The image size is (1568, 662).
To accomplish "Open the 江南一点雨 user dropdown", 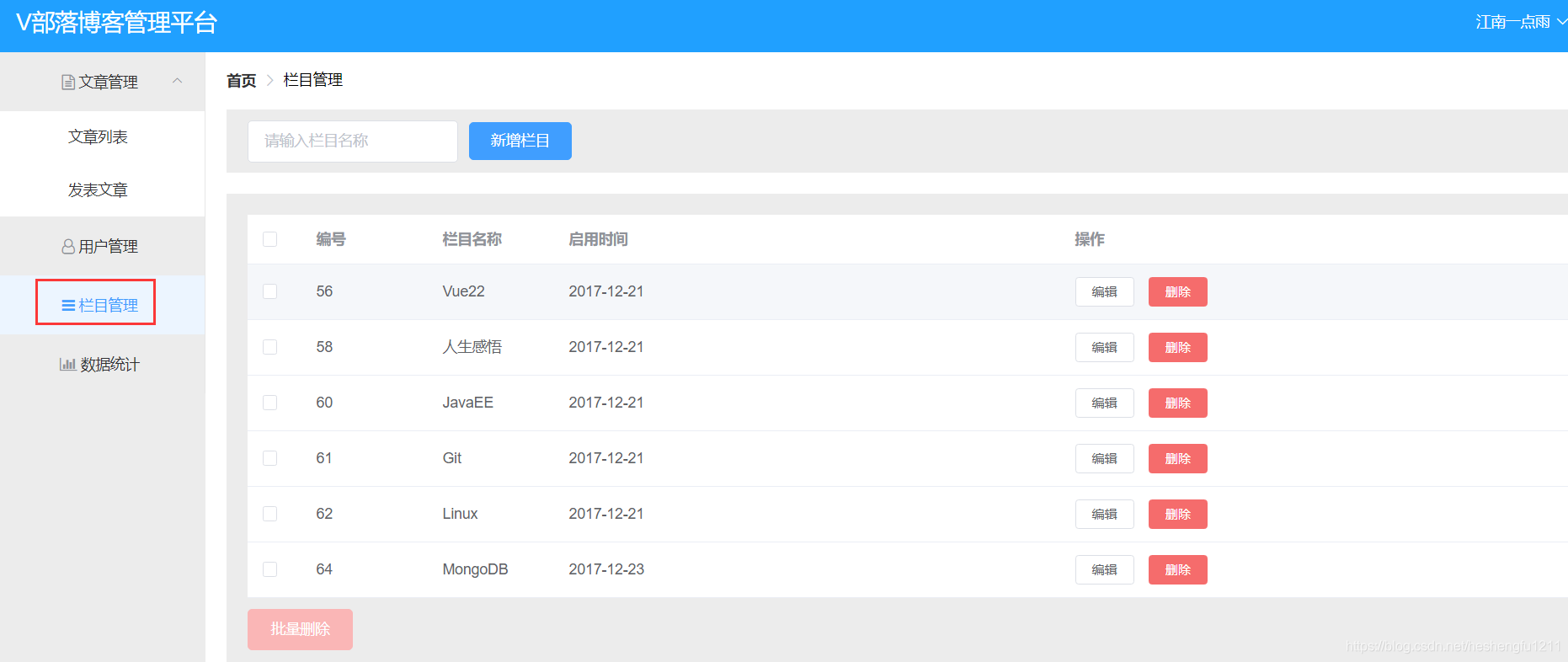I will pos(1520,22).
